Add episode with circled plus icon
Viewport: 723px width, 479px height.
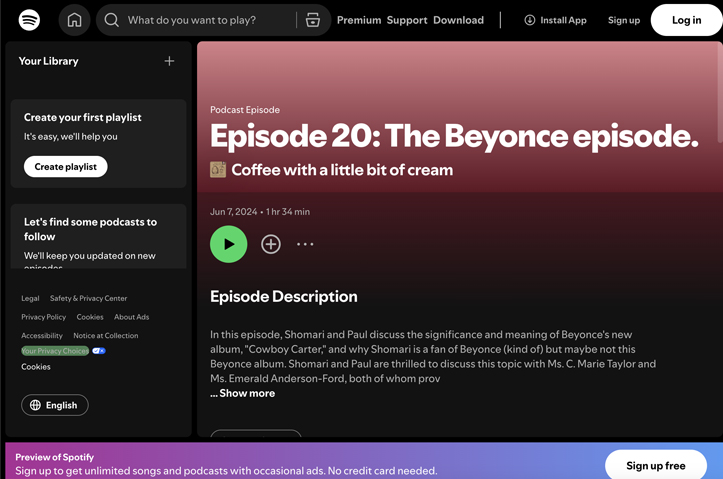271,244
